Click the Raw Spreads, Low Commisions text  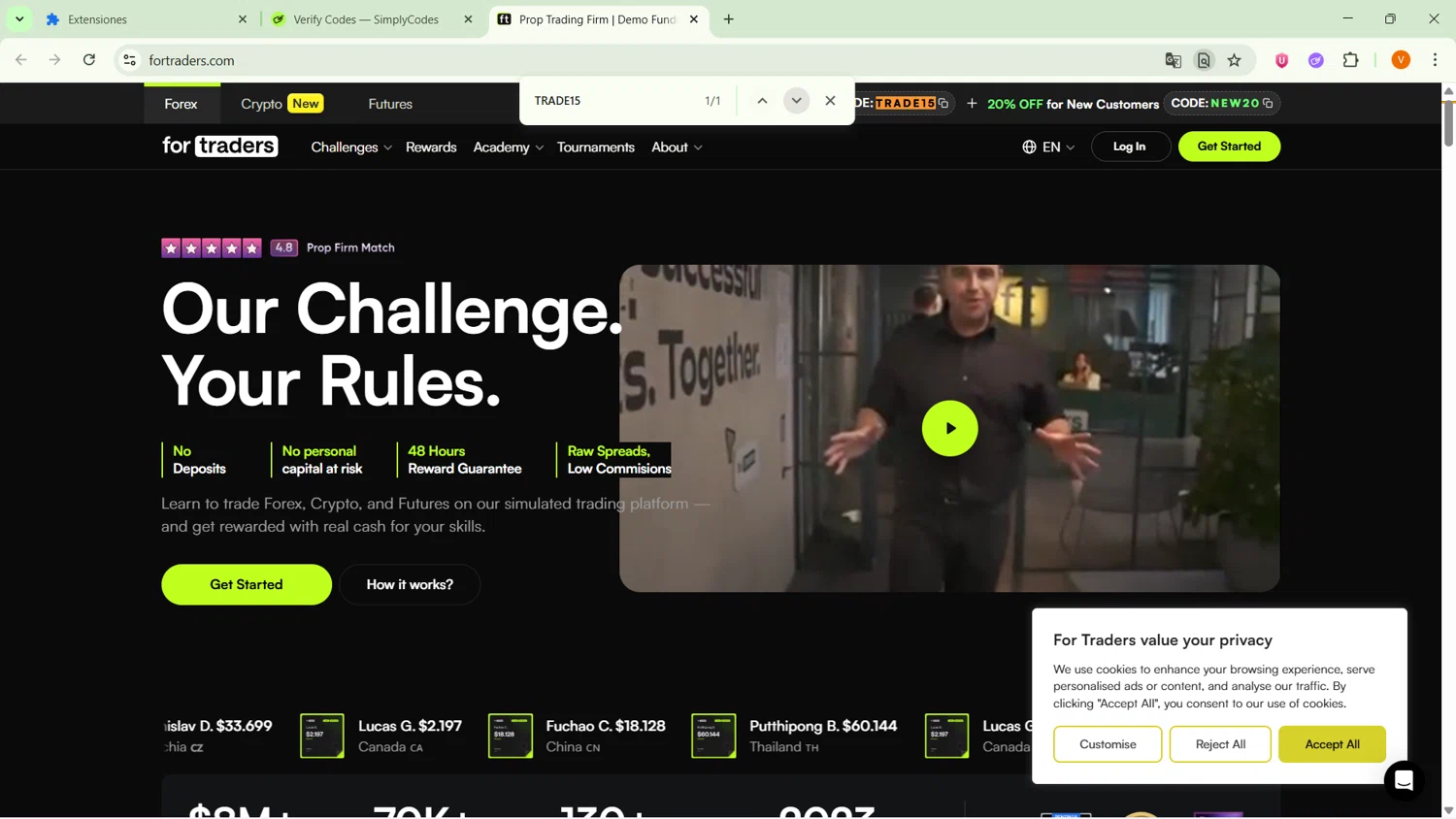619,460
